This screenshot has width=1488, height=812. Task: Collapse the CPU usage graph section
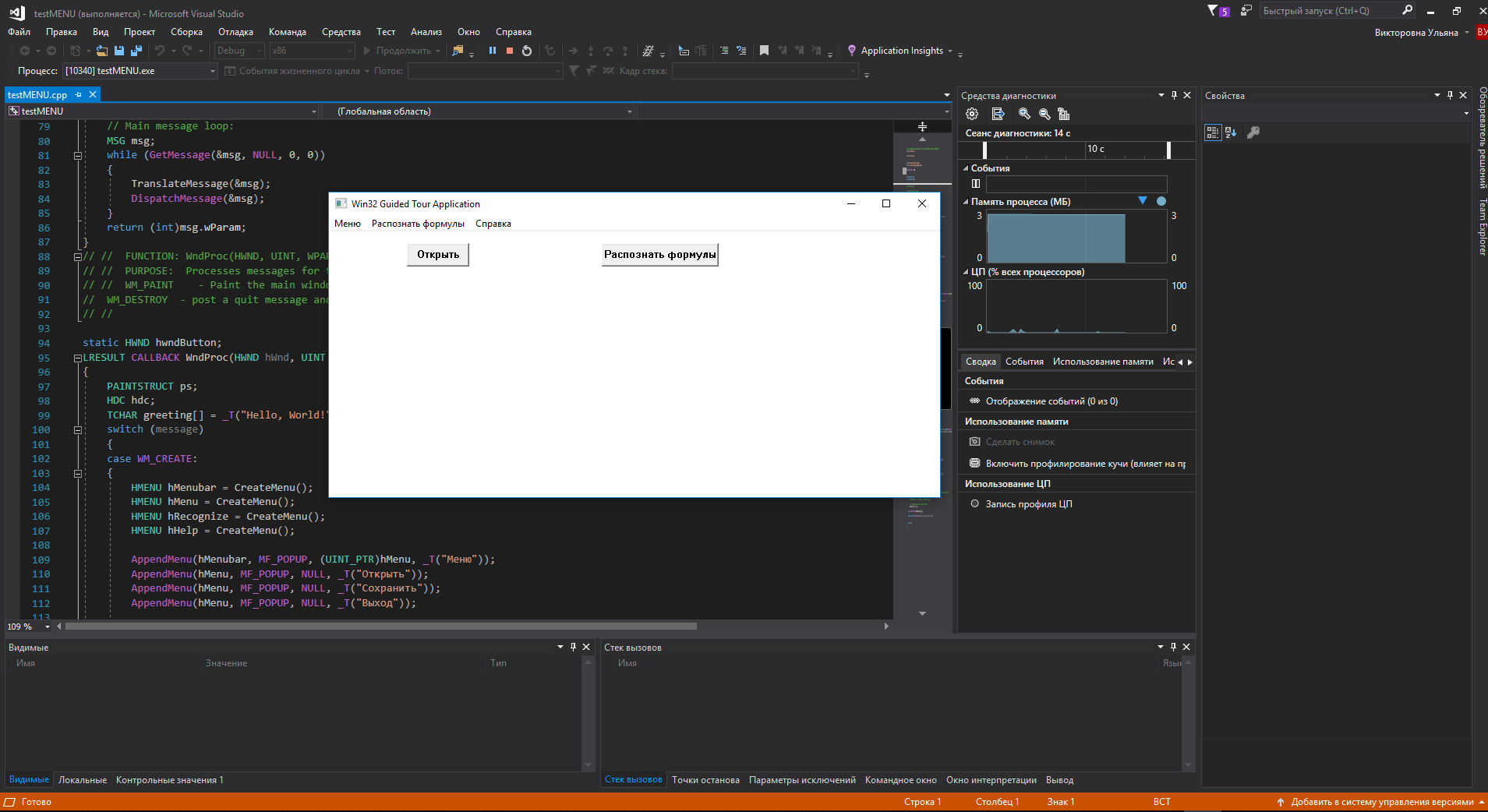coord(966,272)
